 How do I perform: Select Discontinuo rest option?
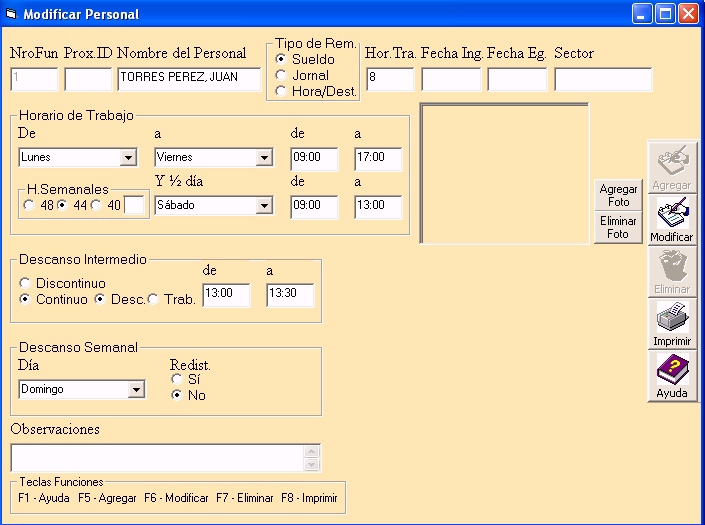click(26, 283)
